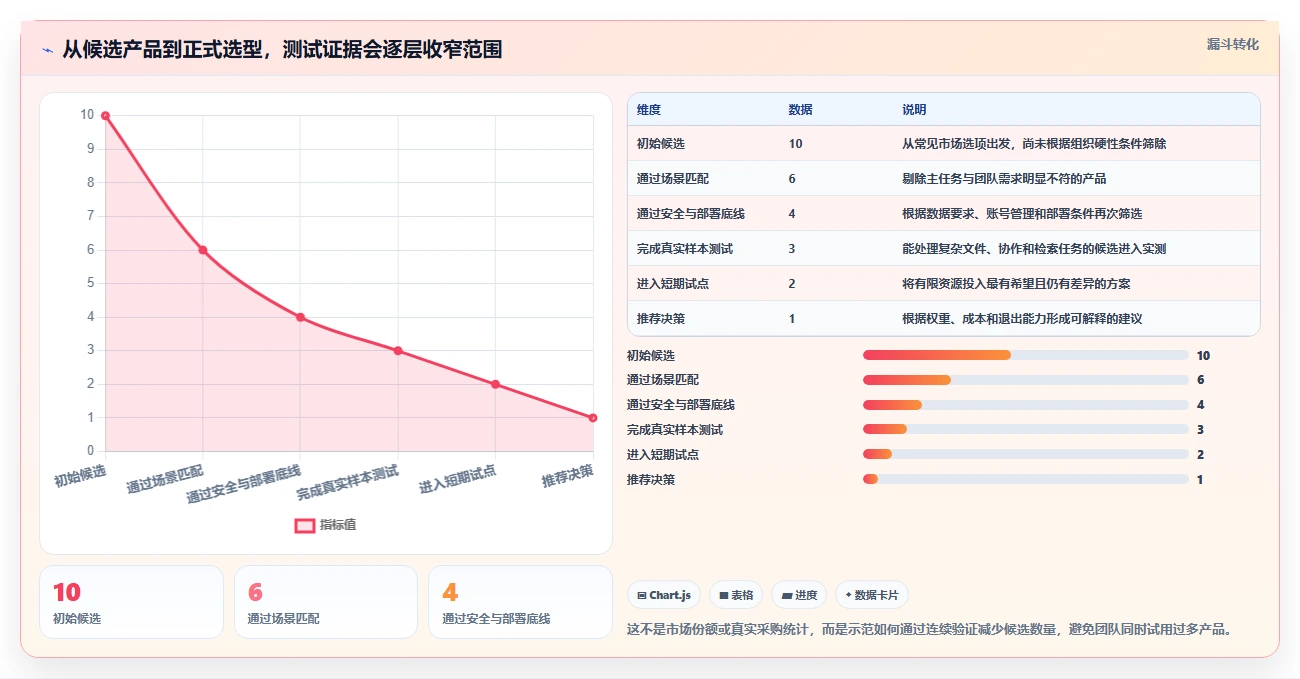Toggle the 指标值 legend swatch
This screenshot has width=1300, height=679.
[x=305, y=525]
